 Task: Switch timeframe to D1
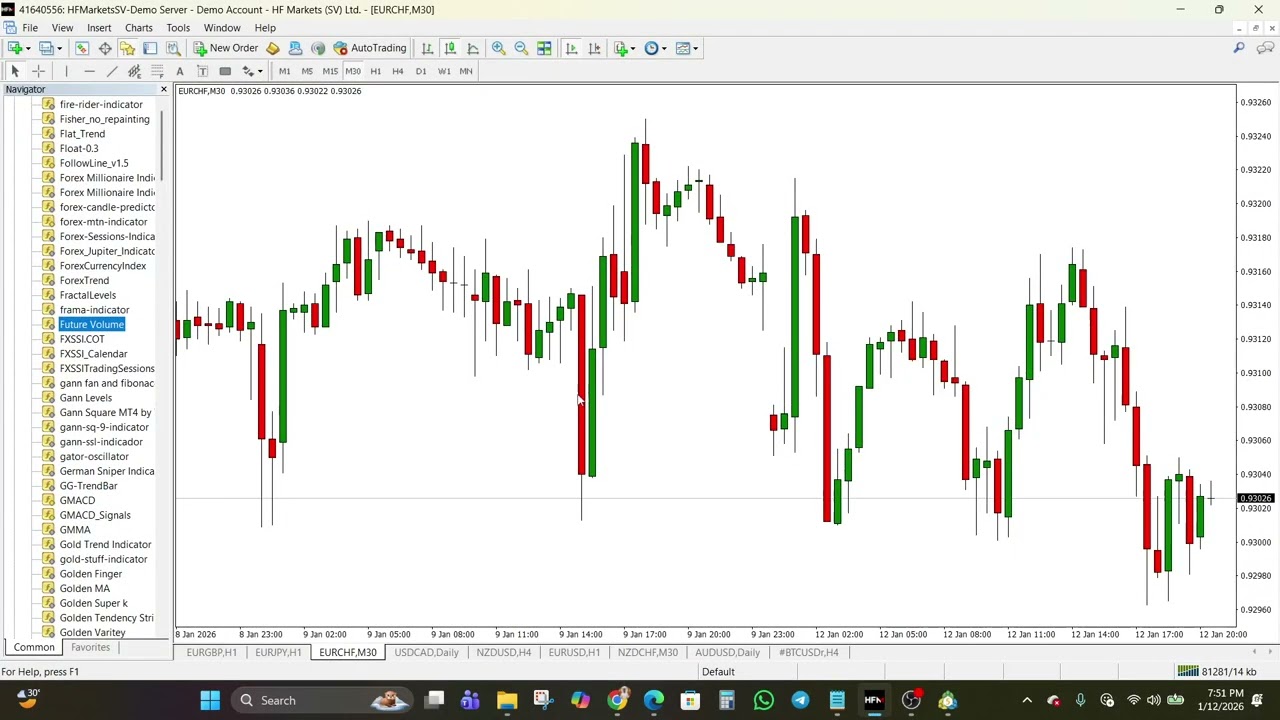(421, 71)
